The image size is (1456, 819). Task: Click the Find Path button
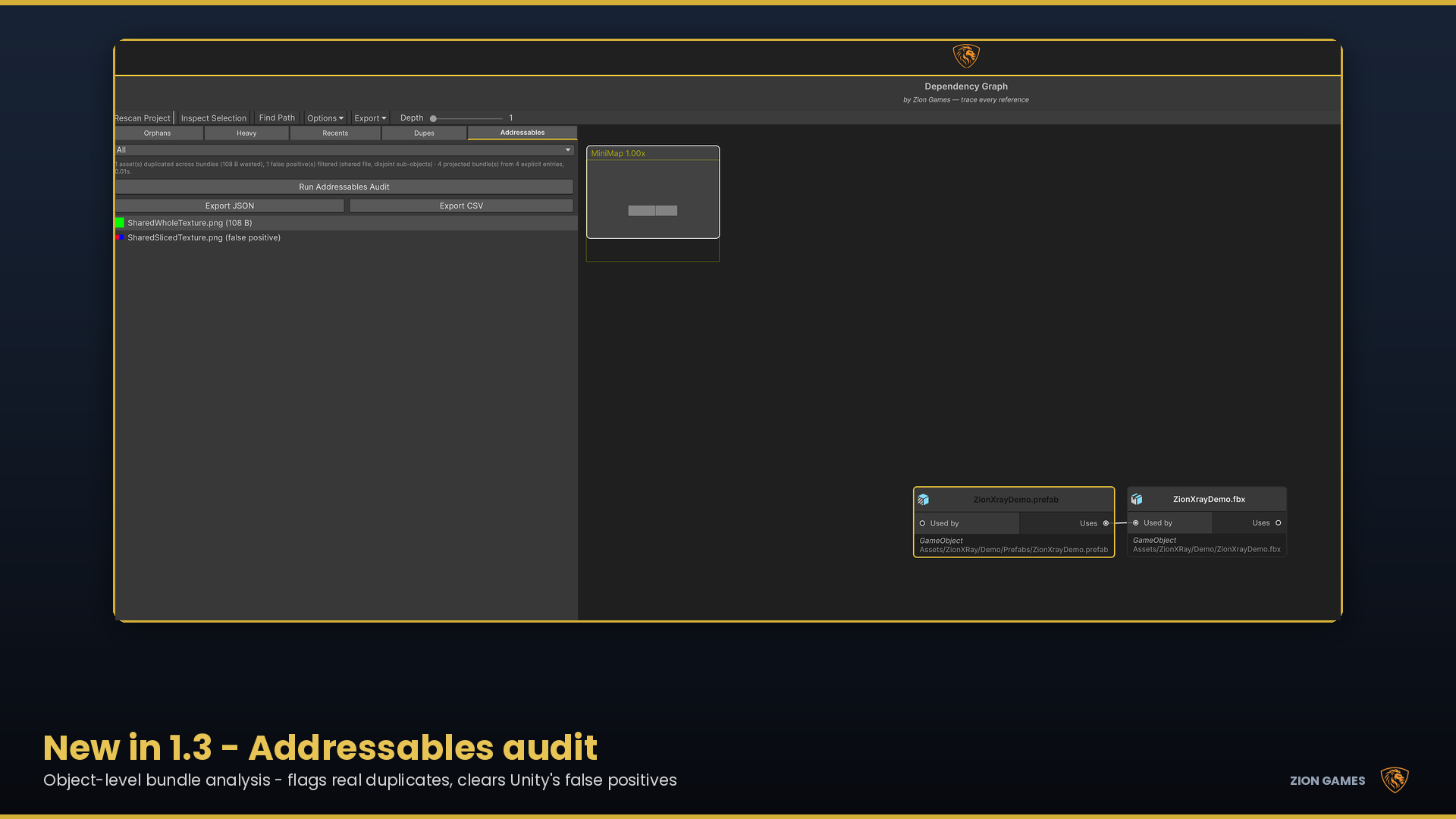coord(277,118)
